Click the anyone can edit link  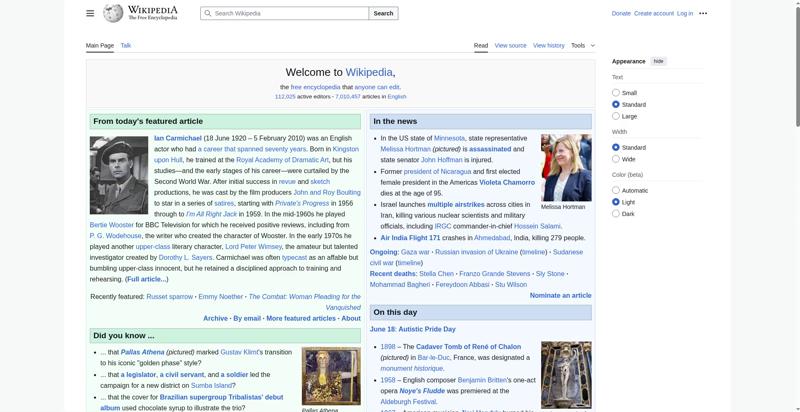click(x=377, y=87)
